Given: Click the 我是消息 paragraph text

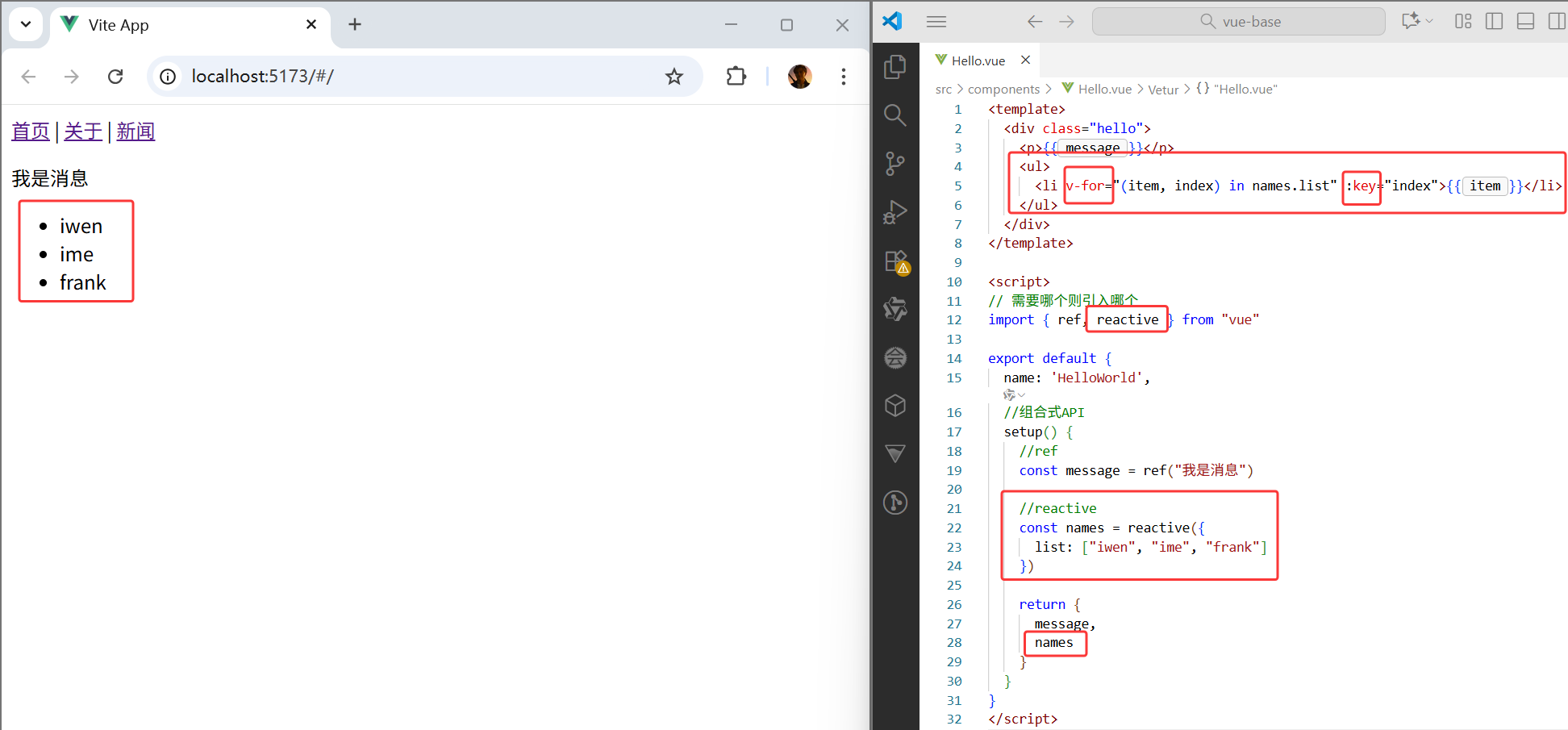Looking at the screenshot, I should (x=50, y=178).
